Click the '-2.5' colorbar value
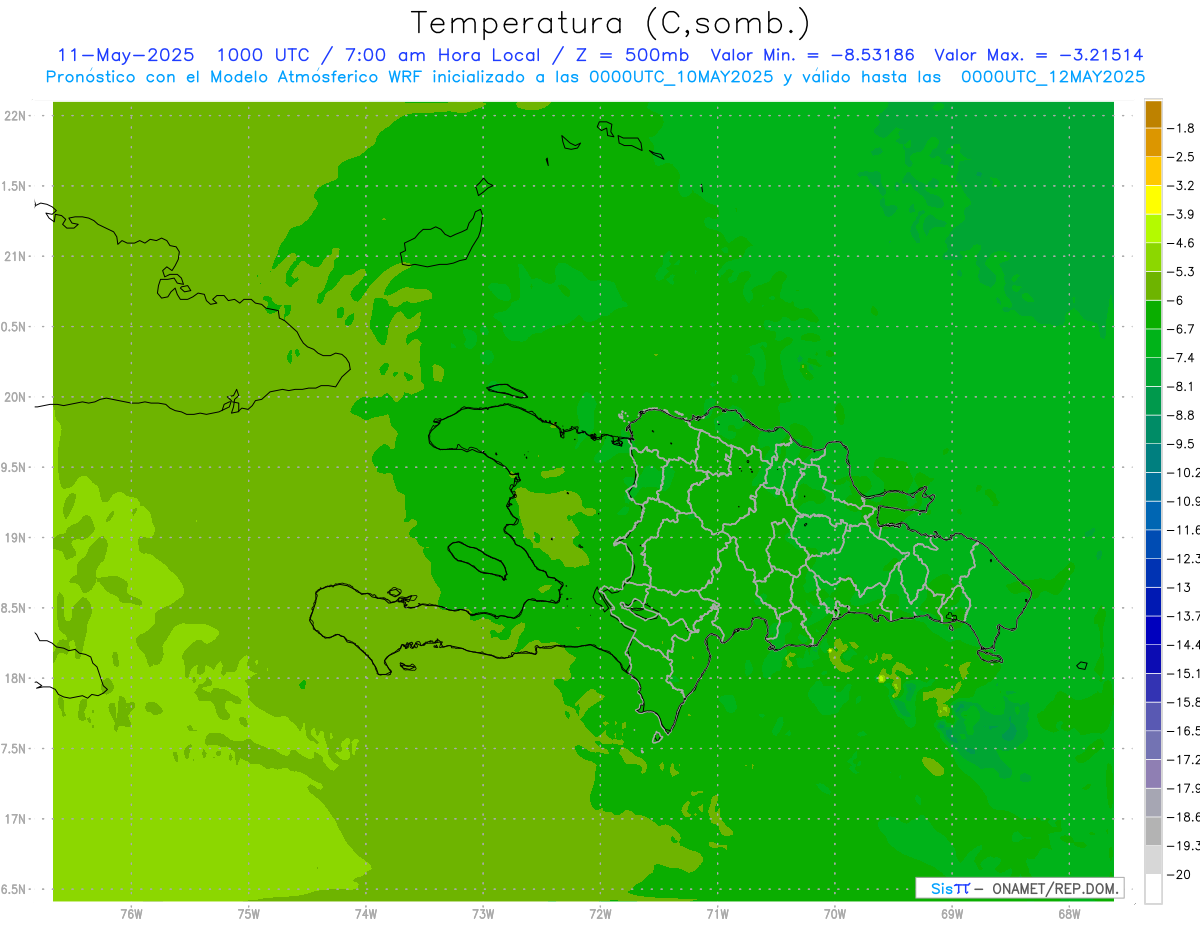 1181,157
